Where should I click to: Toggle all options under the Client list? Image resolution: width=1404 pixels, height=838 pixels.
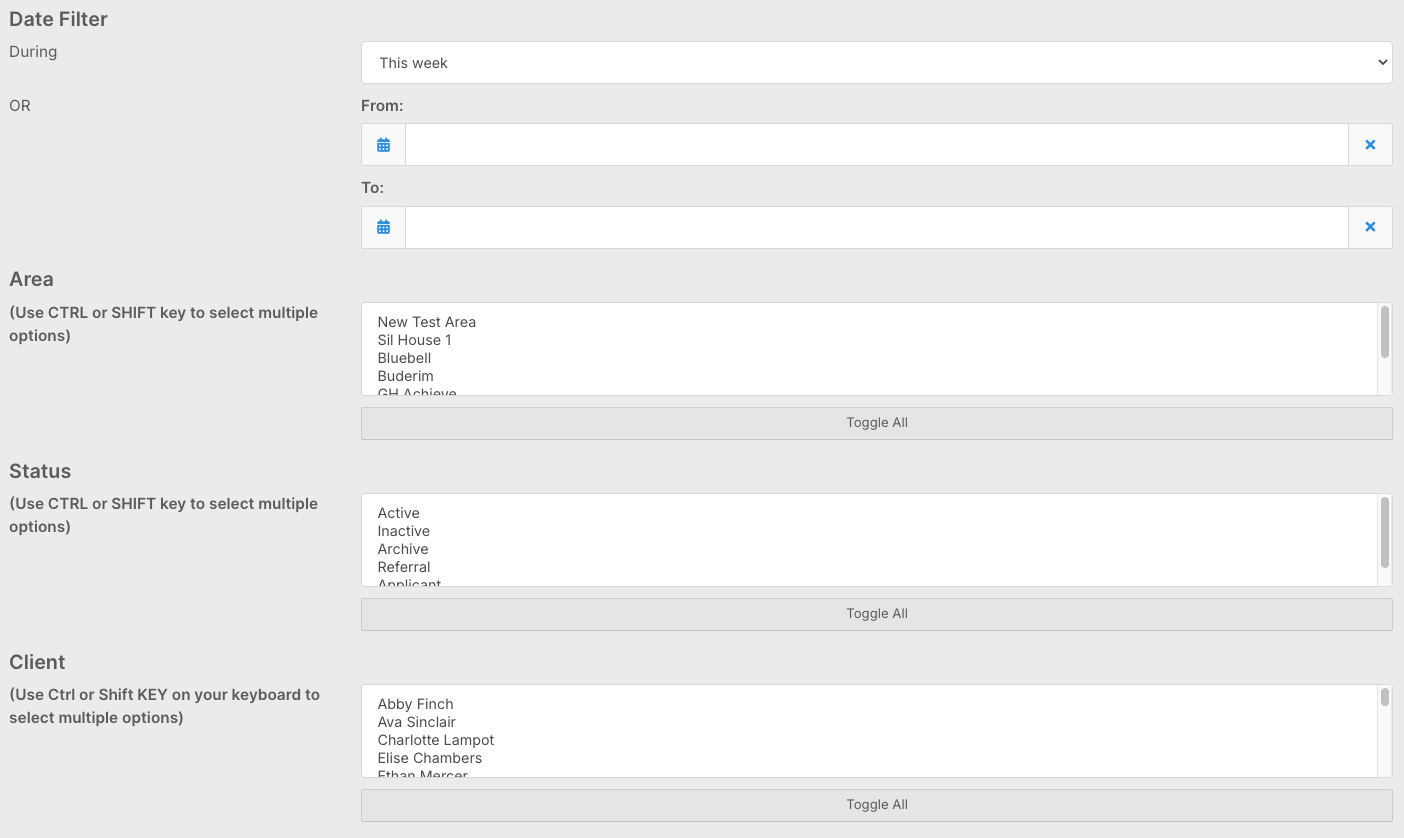pos(876,805)
